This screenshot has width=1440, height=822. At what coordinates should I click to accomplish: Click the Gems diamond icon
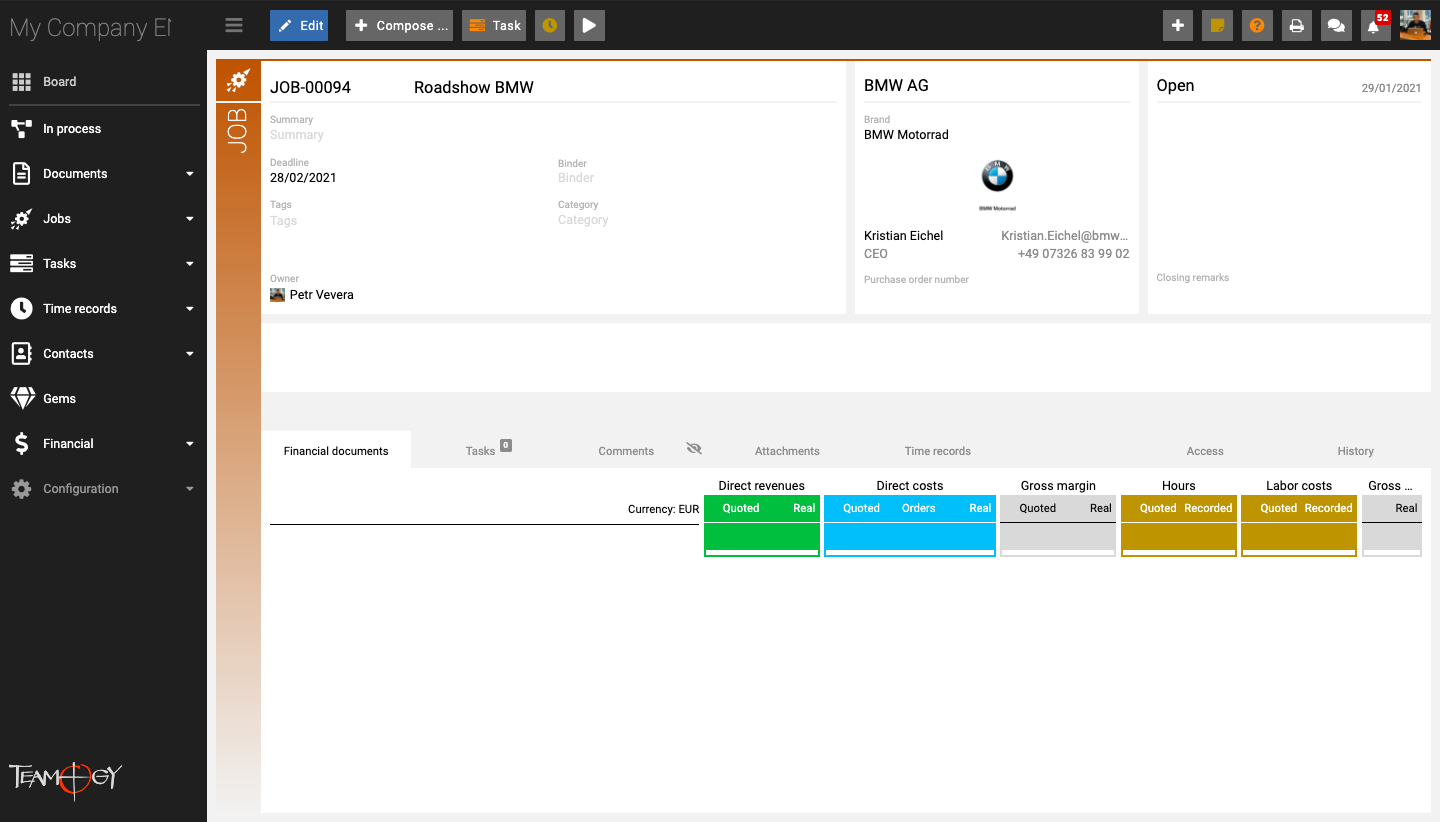22,399
